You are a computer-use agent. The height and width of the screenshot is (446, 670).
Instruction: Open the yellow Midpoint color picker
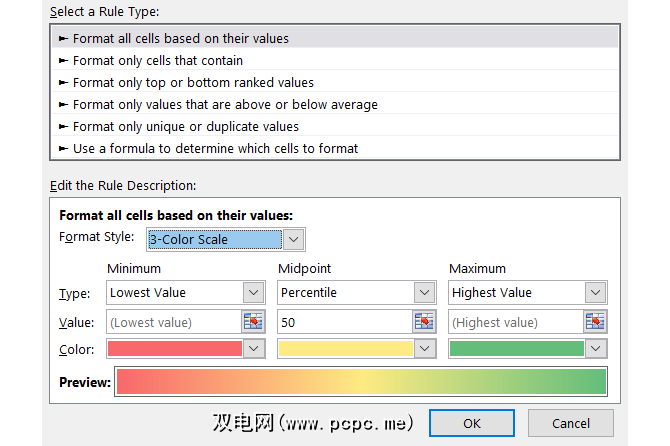424,349
